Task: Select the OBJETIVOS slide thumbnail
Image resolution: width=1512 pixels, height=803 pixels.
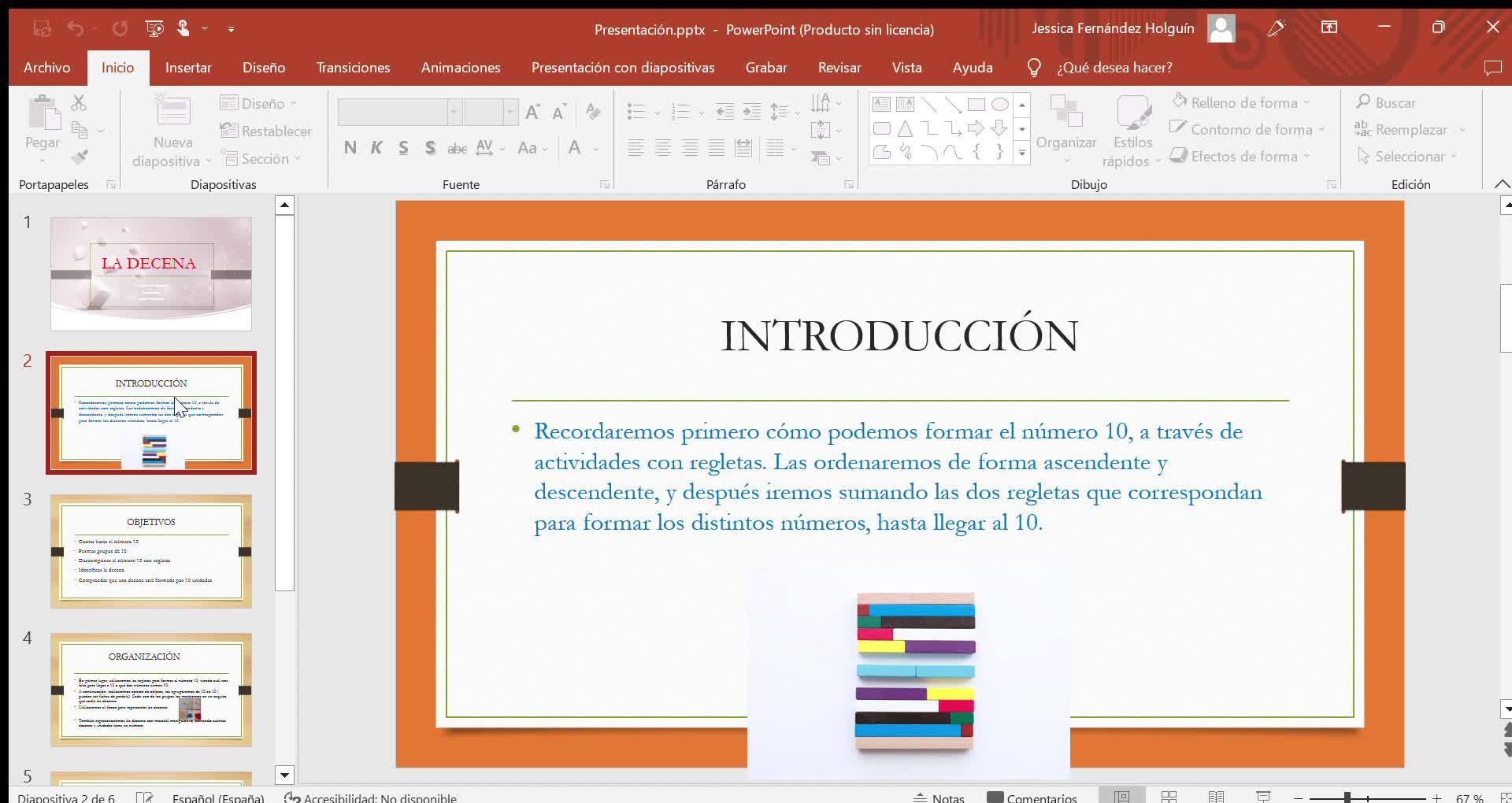Action: point(151,551)
